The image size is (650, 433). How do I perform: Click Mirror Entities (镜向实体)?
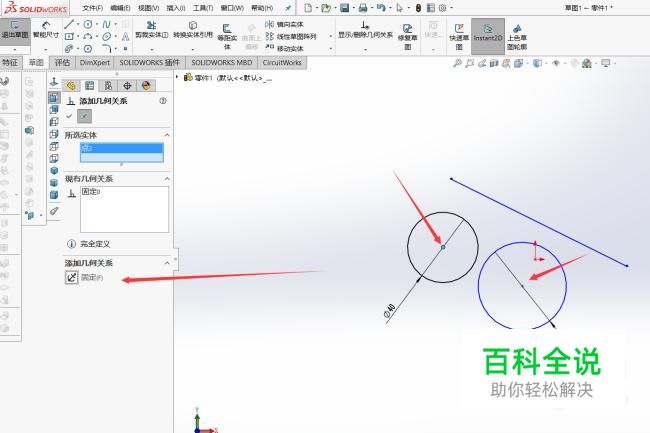(x=285, y=24)
